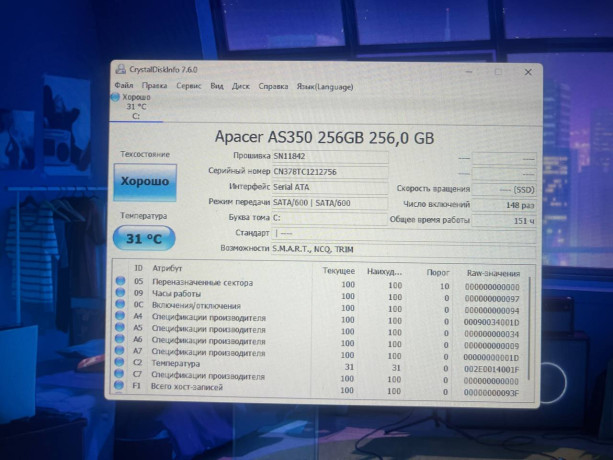Click status icon for attribute 05
The image size is (613, 460).
click(120, 281)
